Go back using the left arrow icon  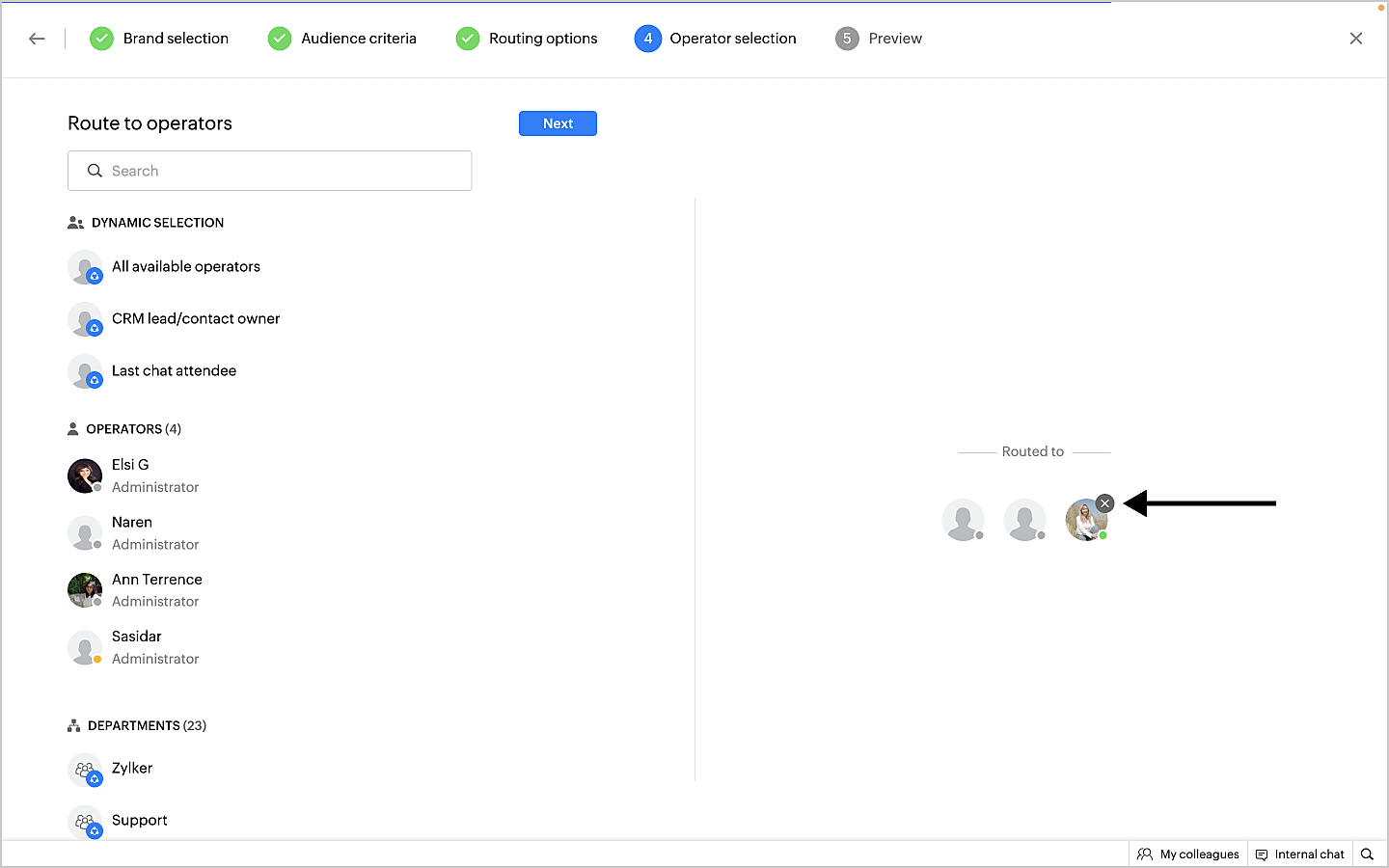(37, 39)
